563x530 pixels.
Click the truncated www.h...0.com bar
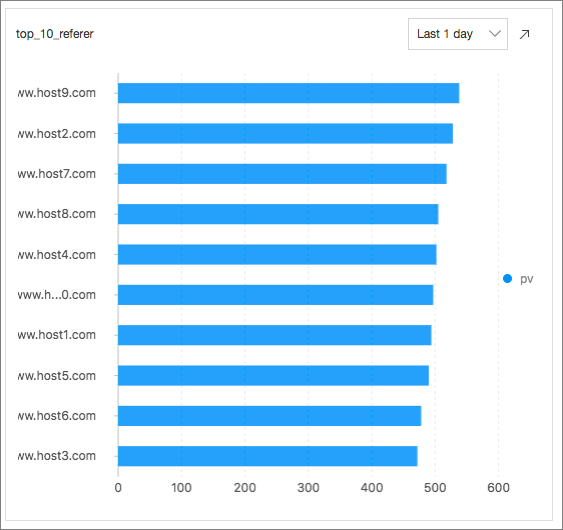point(276,295)
